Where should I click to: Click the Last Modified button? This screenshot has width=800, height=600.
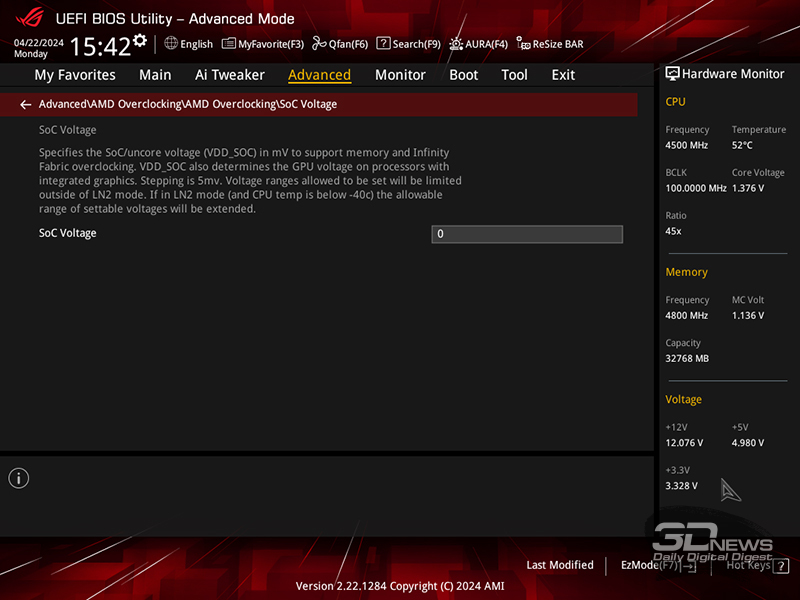[x=560, y=565]
